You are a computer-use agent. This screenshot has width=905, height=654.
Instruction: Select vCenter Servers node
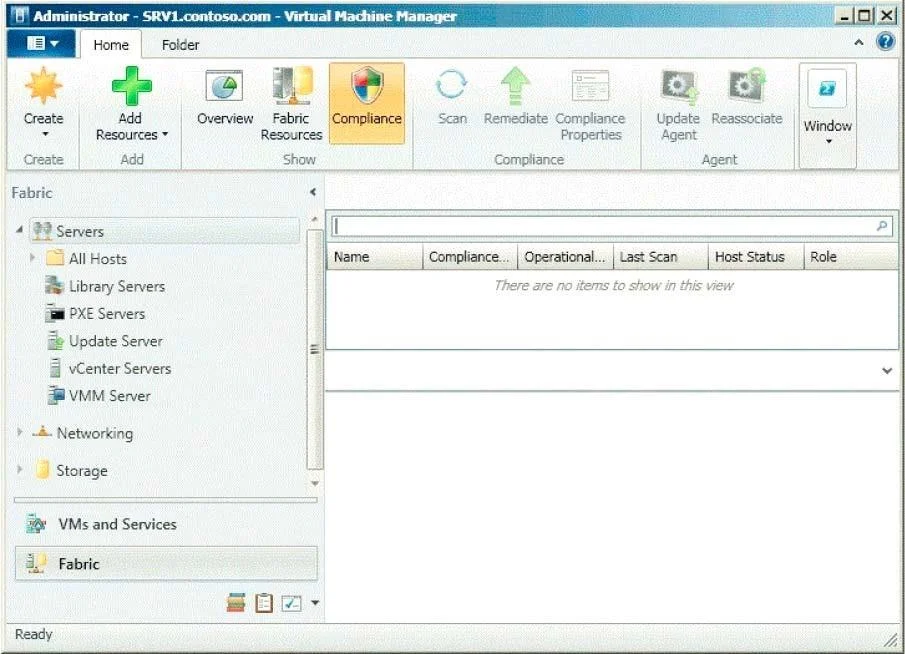click(x=110, y=368)
